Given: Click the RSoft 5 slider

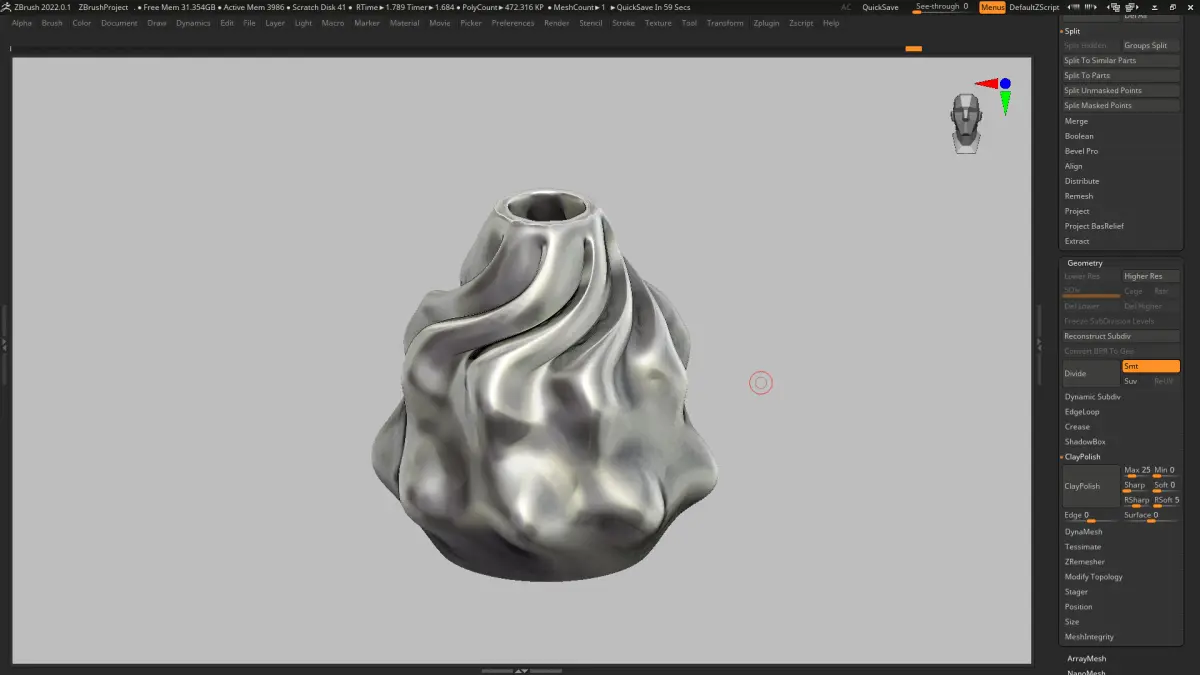Looking at the screenshot, I should [1166, 502].
